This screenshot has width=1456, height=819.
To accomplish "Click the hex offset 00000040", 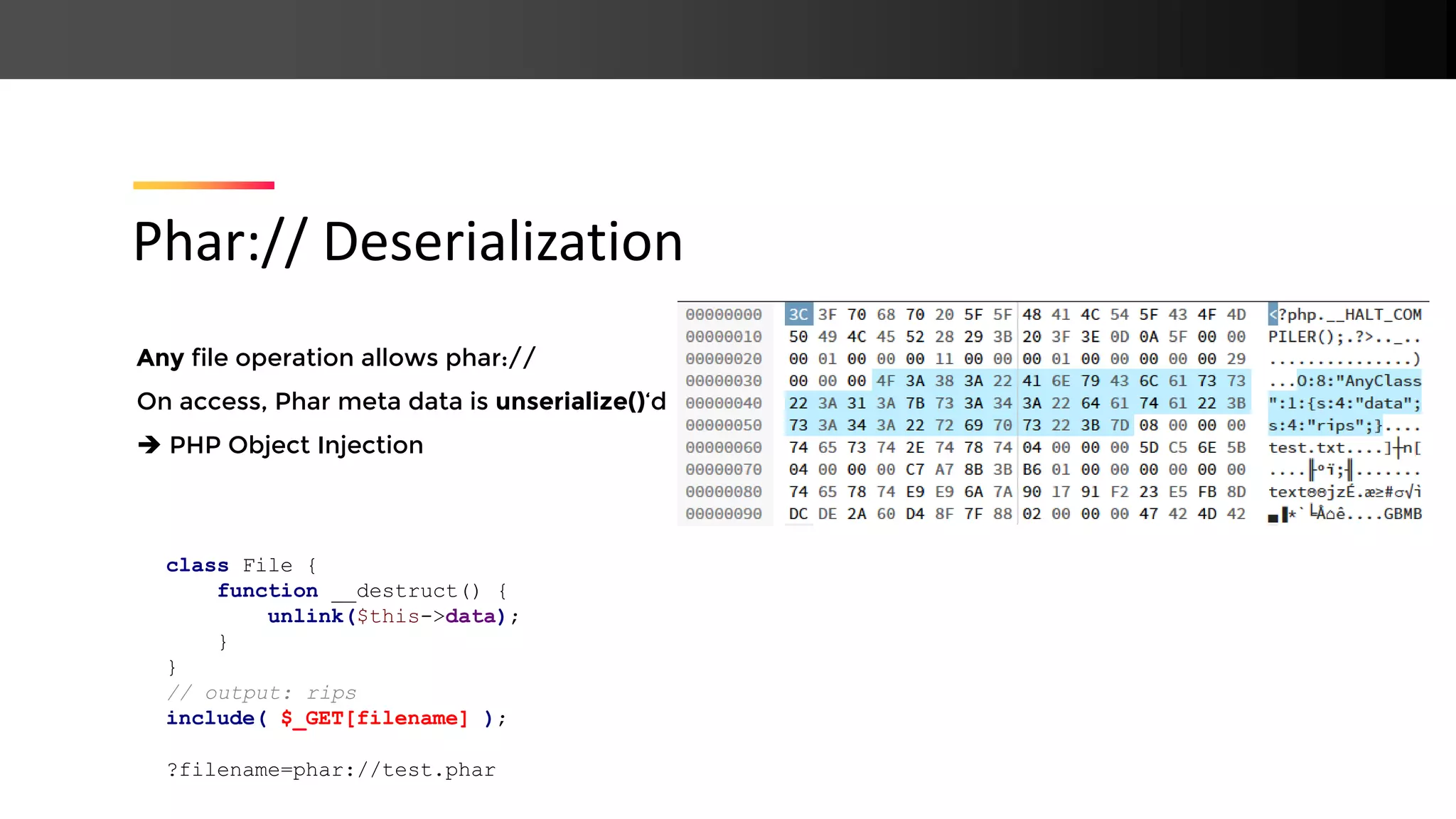I will (724, 403).
